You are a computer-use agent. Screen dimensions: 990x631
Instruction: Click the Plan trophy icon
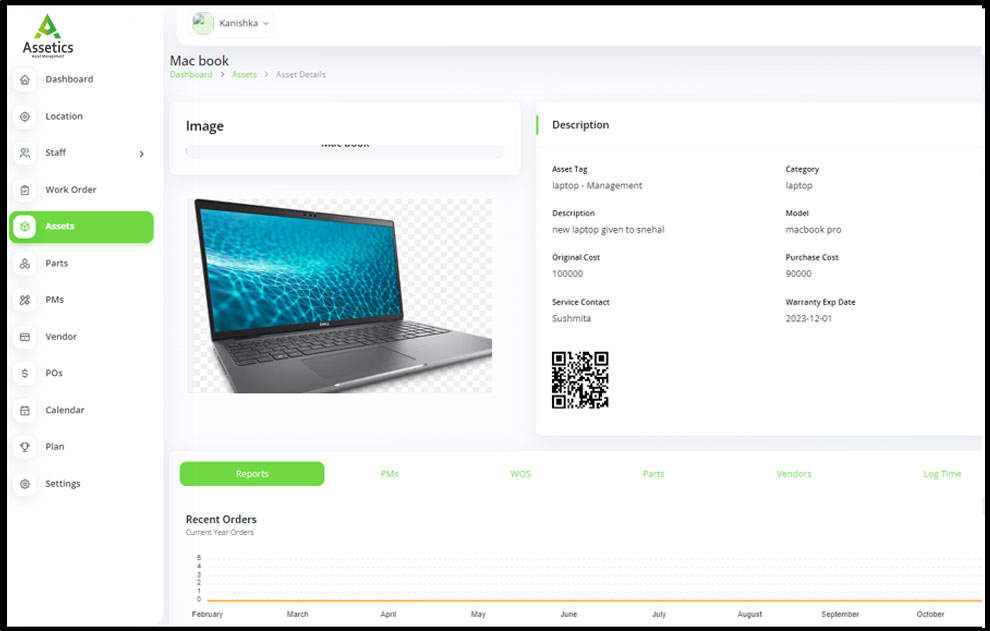click(x=25, y=447)
